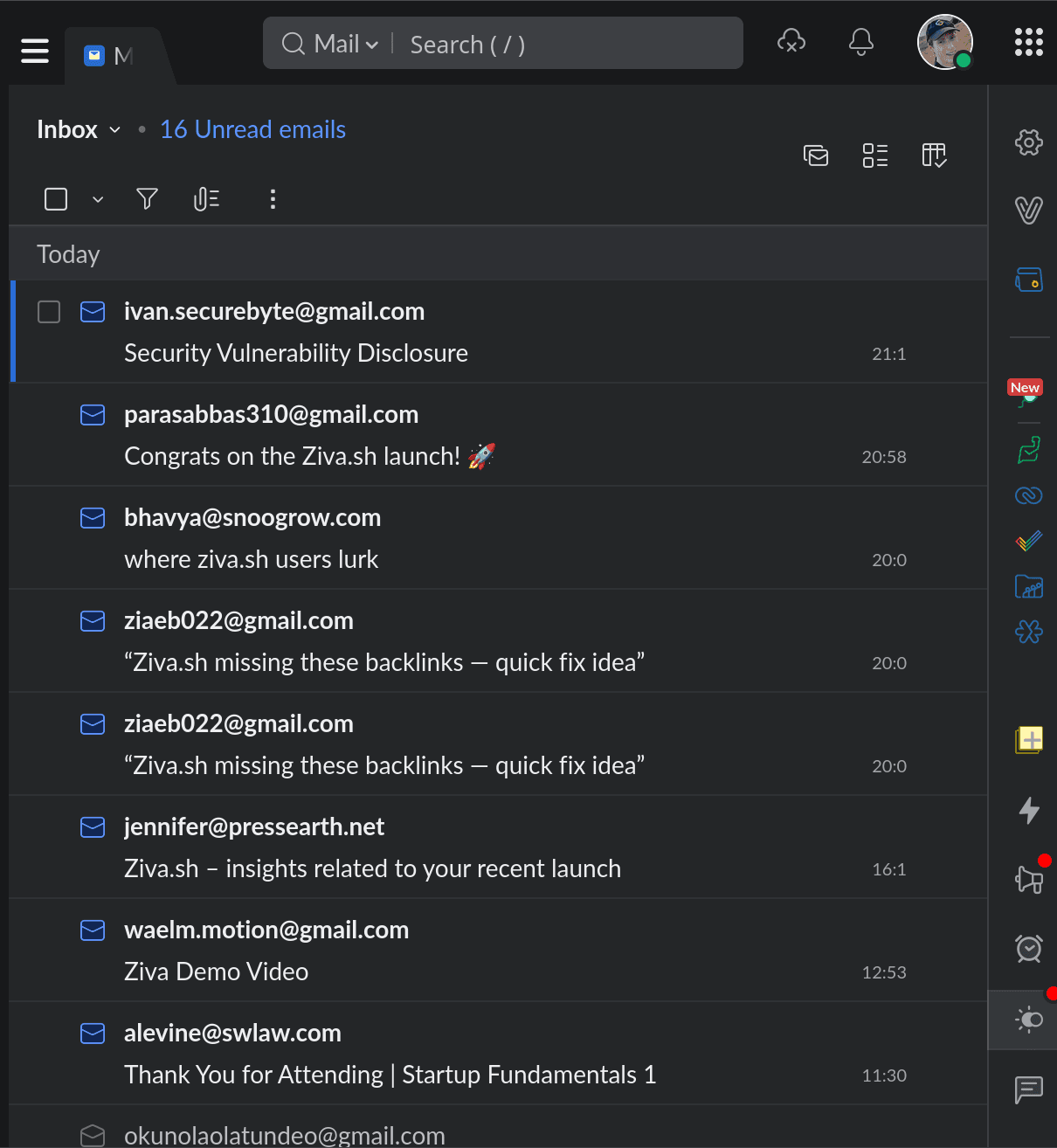Screen dimensions: 1057x1148
Task: Open the alarm clock reminders icon
Action: (1028, 949)
